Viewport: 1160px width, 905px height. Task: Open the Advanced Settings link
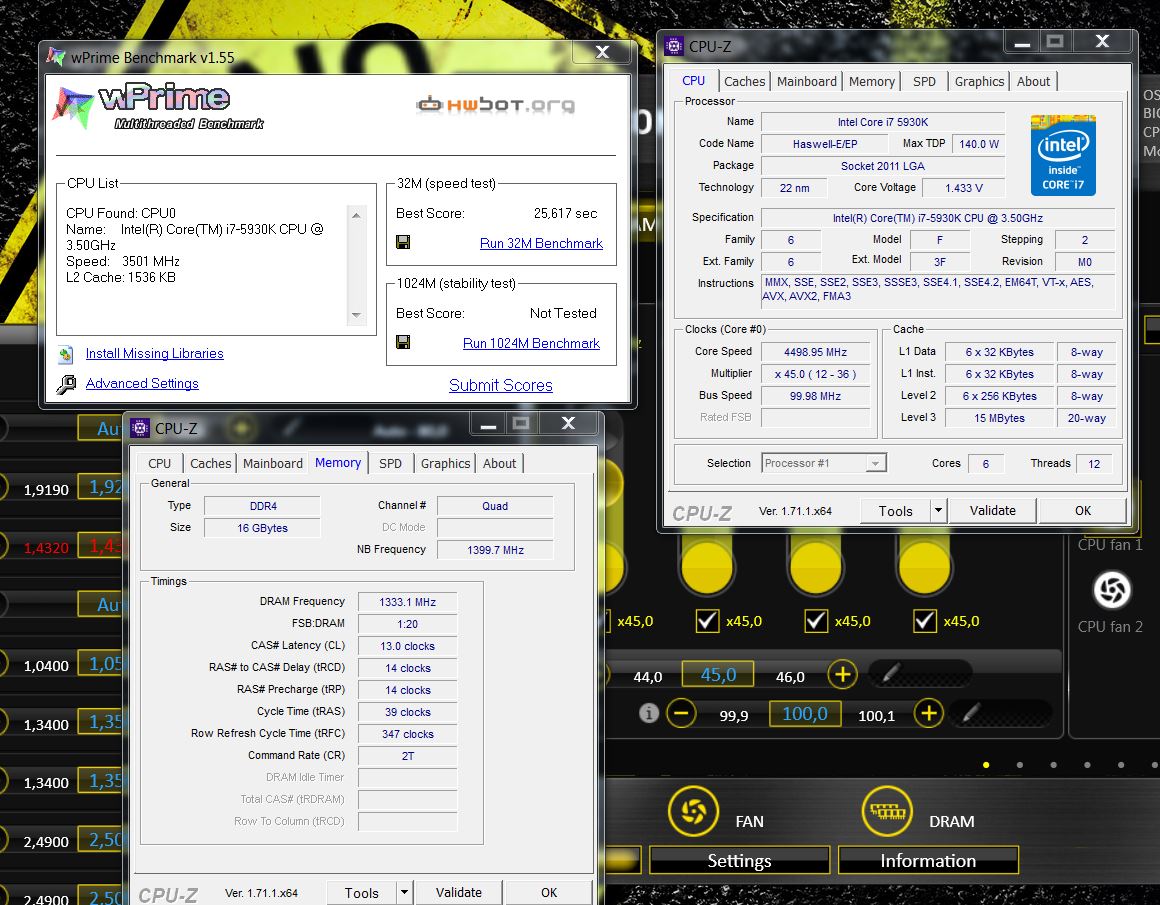(142, 383)
